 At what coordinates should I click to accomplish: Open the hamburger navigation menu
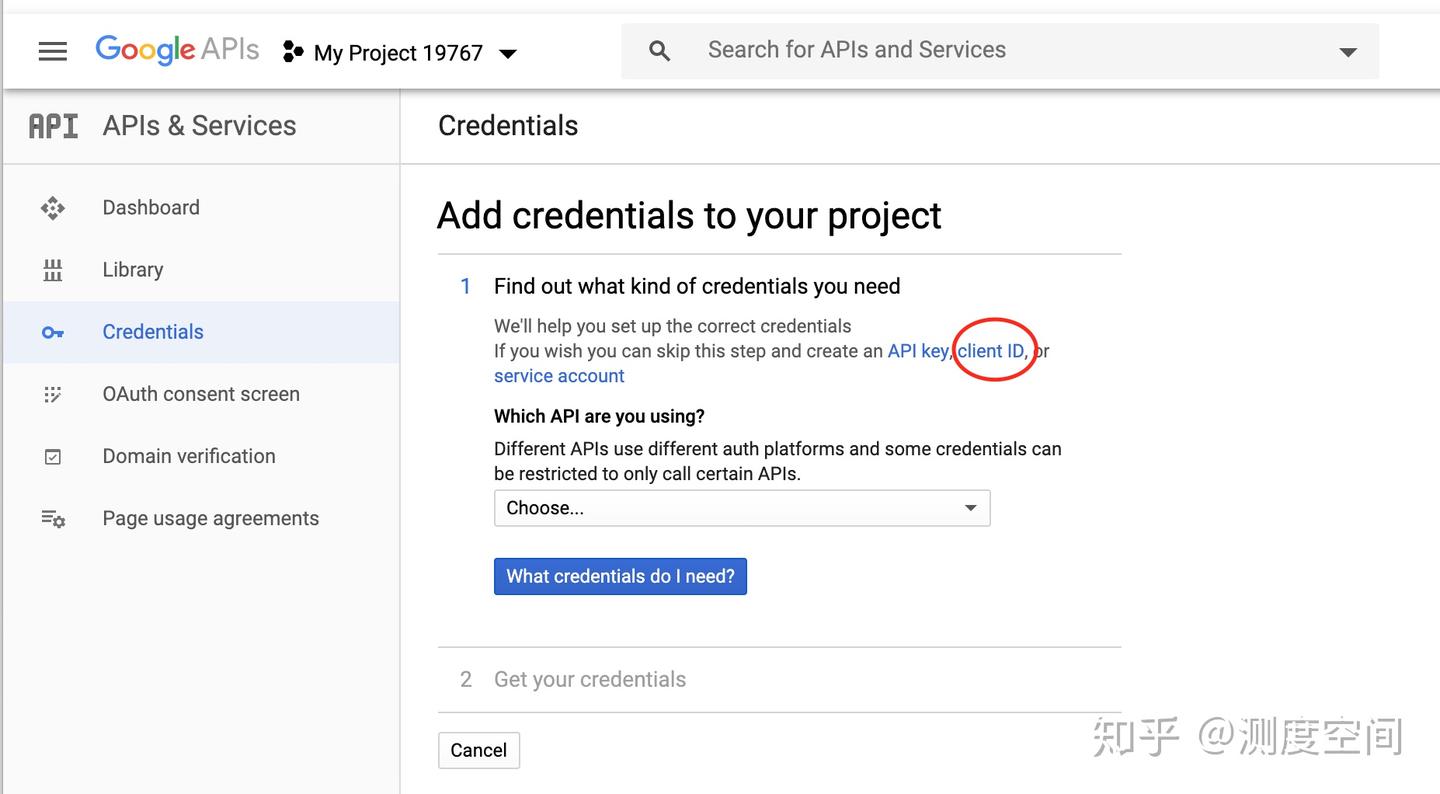tap(52, 52)
